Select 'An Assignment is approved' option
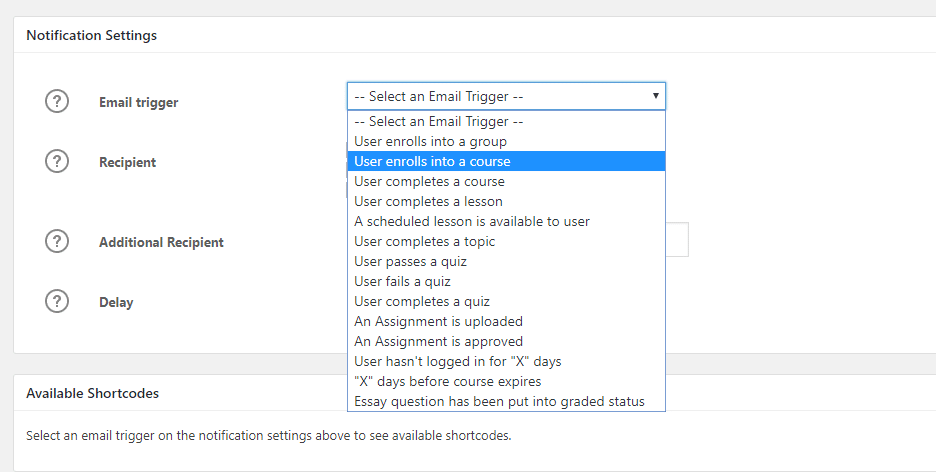The height and width of the screenshot is (472, 936). click(x=438, y=342)
